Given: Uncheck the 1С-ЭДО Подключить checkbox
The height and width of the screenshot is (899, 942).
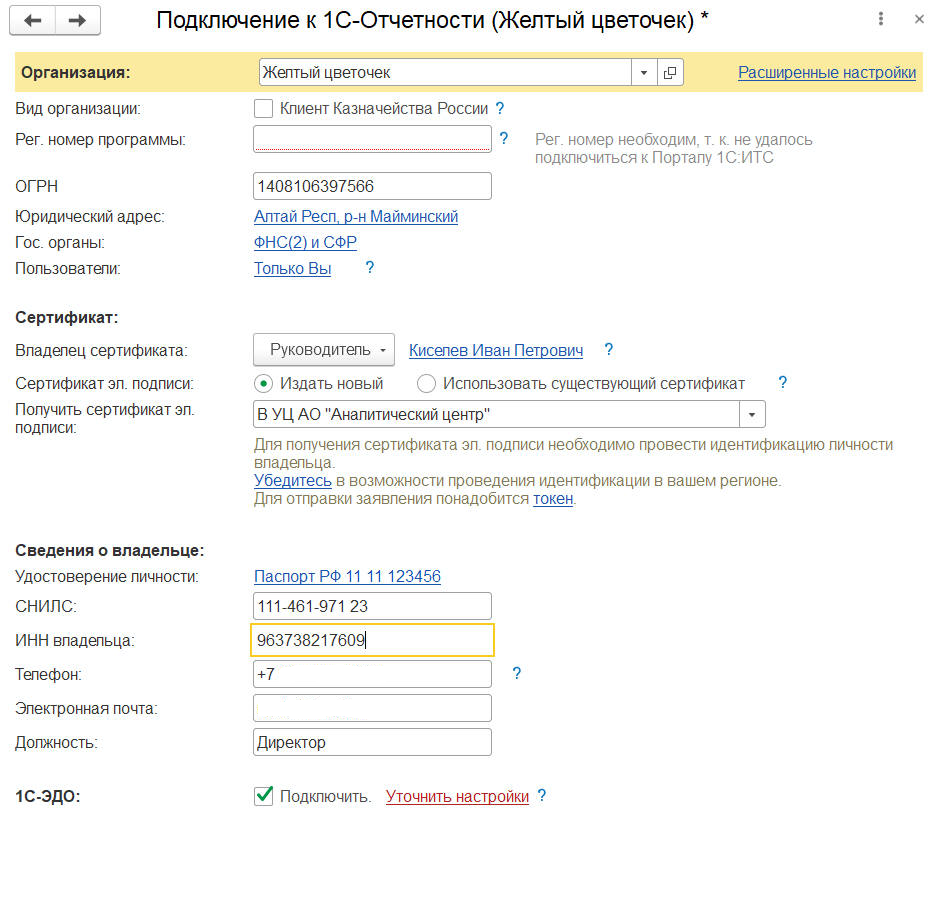Looking at the screenshot, I should pyautogui.click(x=264, y=796).
